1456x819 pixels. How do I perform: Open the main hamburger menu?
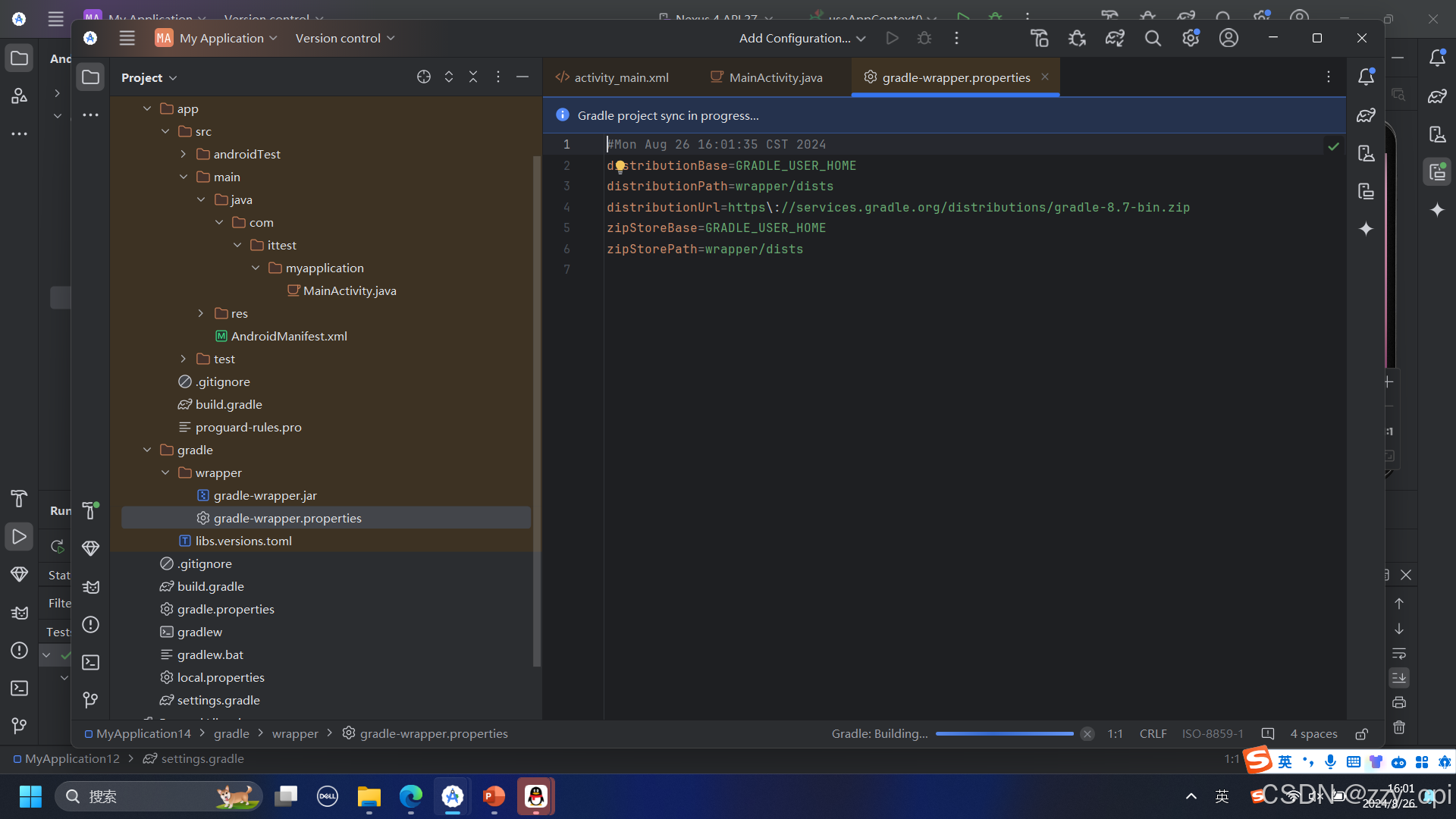pyautogui.click(x=127, y=38)
